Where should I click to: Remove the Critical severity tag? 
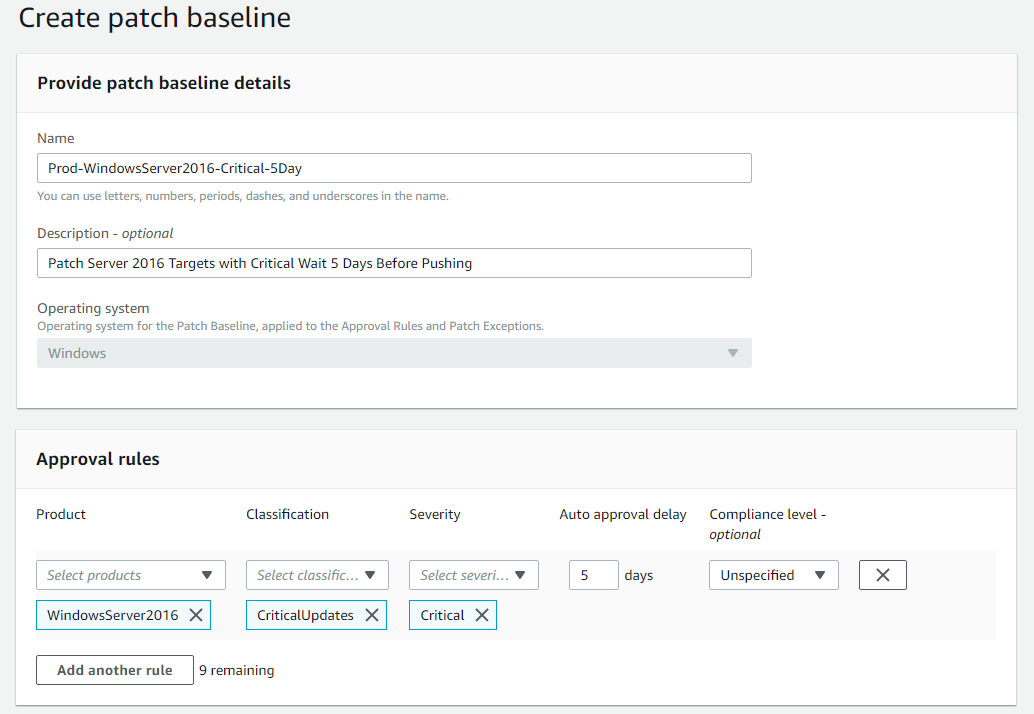481,615
